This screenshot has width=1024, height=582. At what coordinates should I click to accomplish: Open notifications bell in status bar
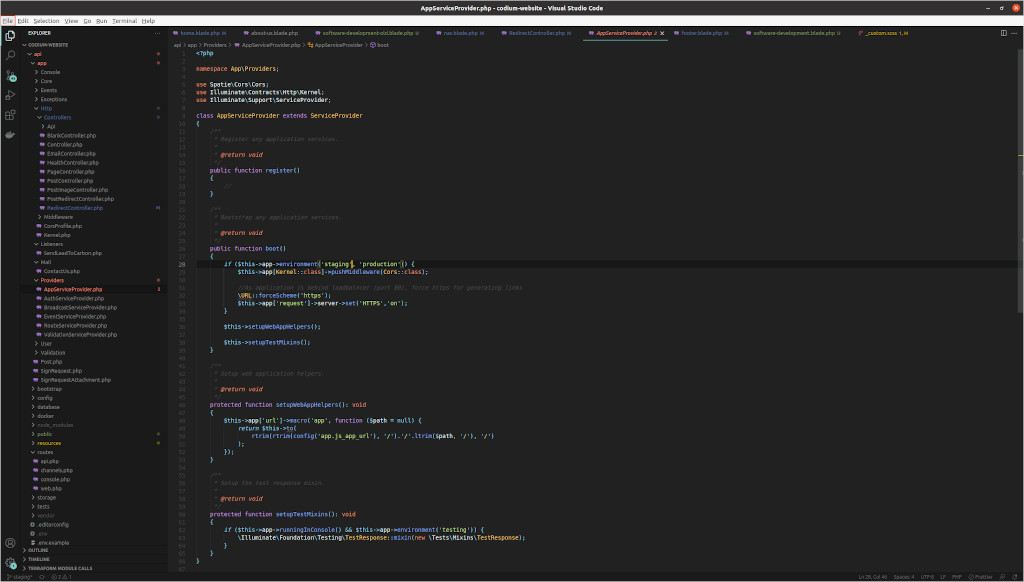(1015, 577)
